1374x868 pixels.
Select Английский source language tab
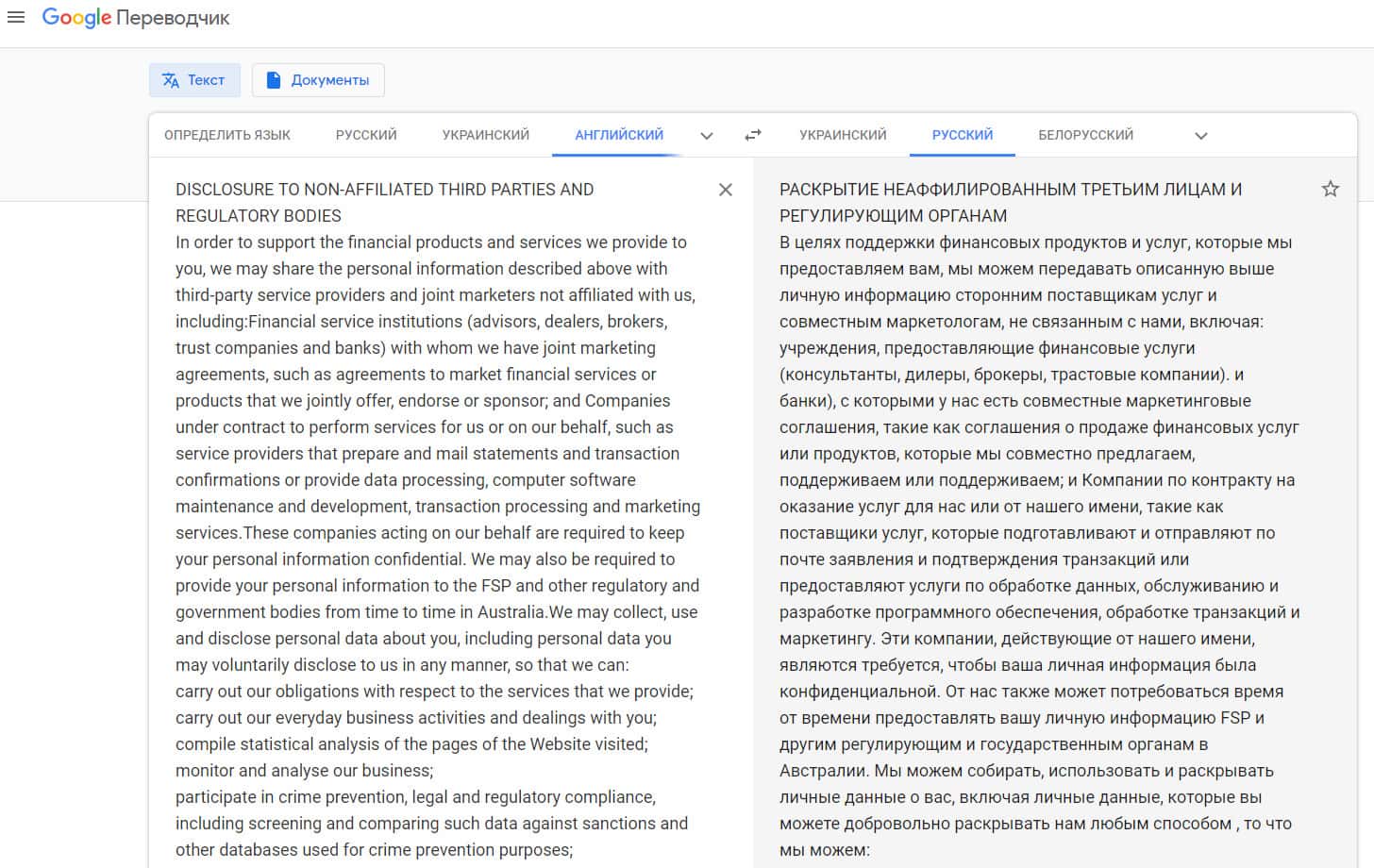[619, 135]
